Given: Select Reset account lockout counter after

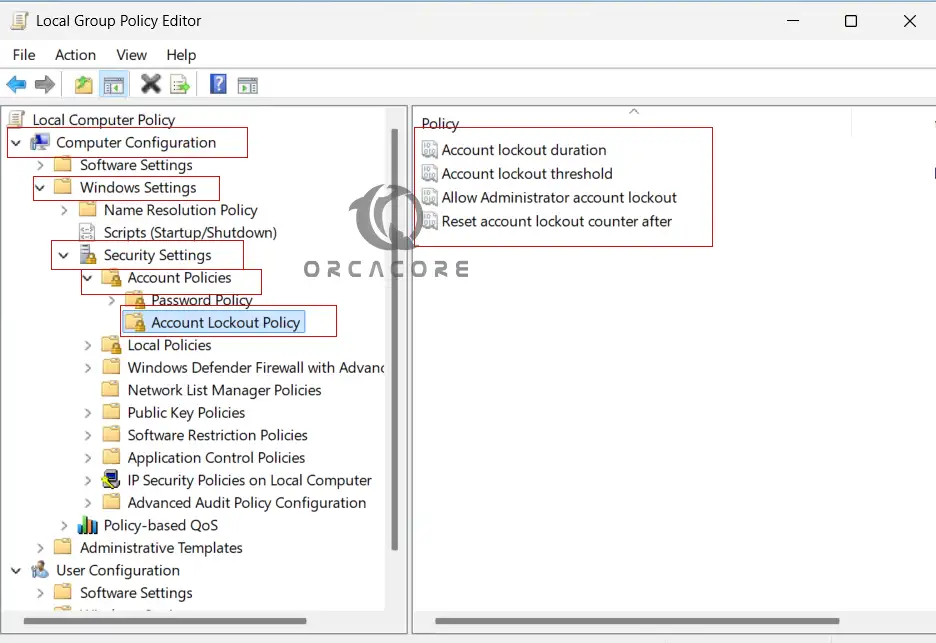Looking at the screenshot, I should click(x=556, y=222).
